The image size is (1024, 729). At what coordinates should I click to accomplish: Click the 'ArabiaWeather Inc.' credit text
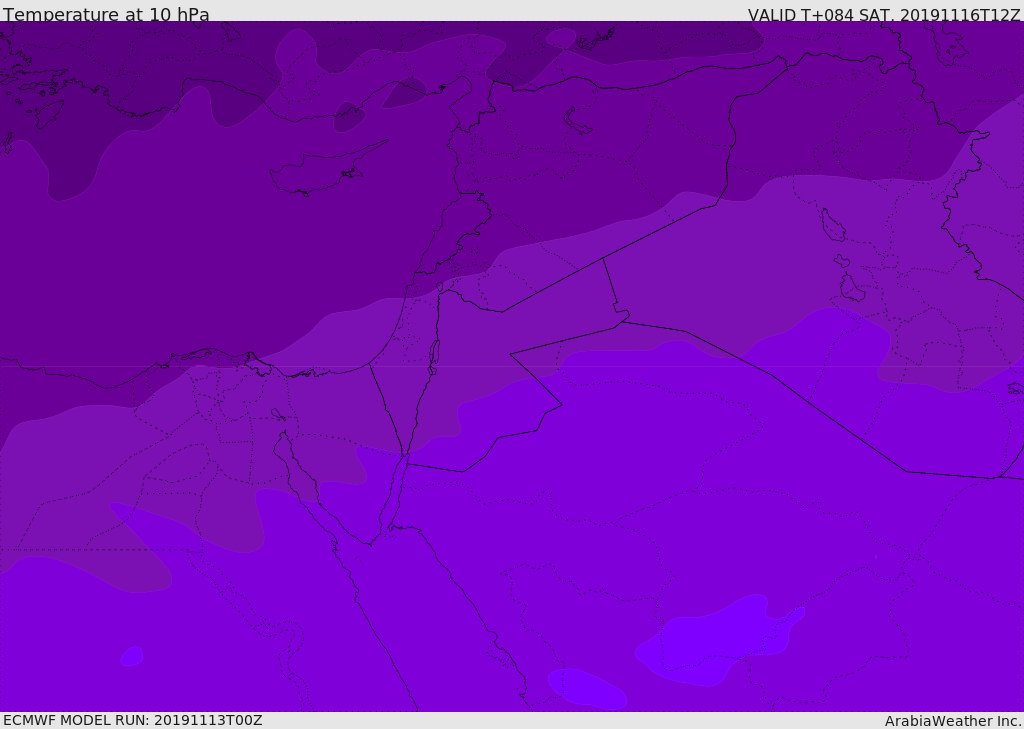click(952, 721)
